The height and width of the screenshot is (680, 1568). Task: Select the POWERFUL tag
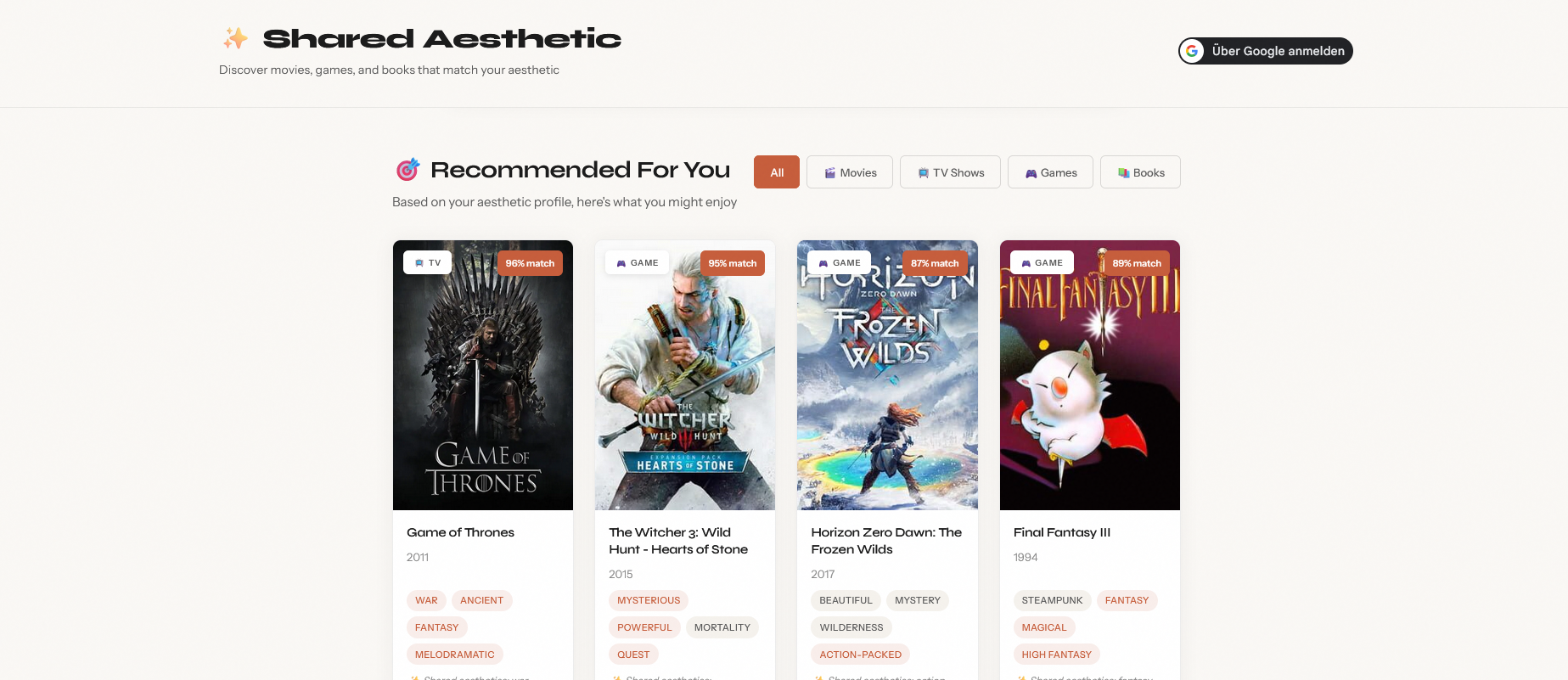644,627
